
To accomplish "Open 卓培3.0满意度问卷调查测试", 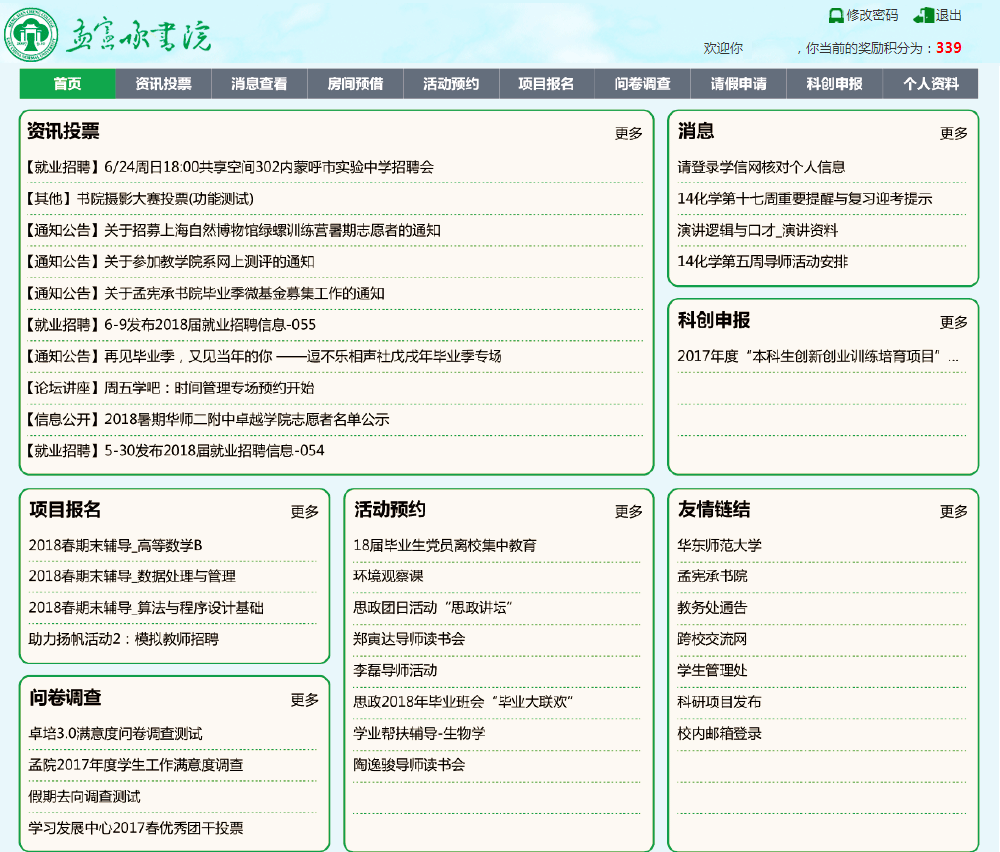I will tap(115, 733).
